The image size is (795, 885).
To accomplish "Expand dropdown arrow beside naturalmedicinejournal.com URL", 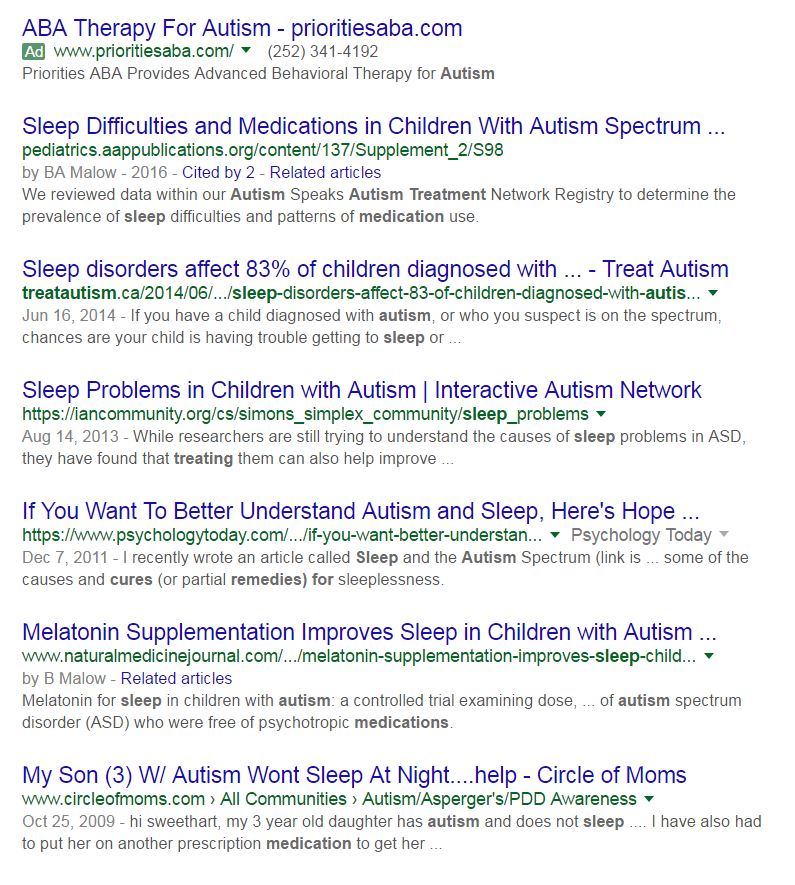I will point(709,656).
